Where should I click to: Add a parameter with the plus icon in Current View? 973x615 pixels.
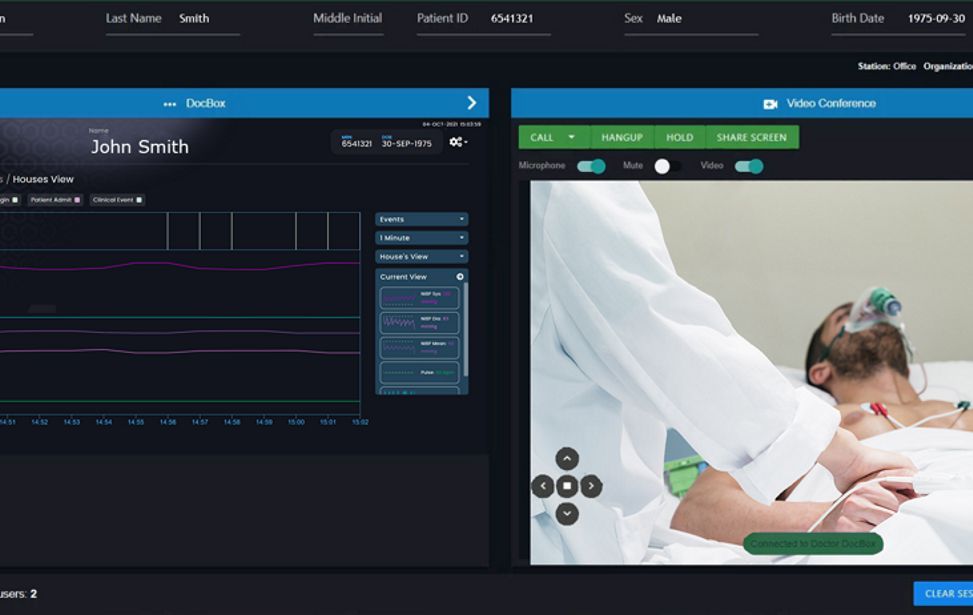click(460, 276)
